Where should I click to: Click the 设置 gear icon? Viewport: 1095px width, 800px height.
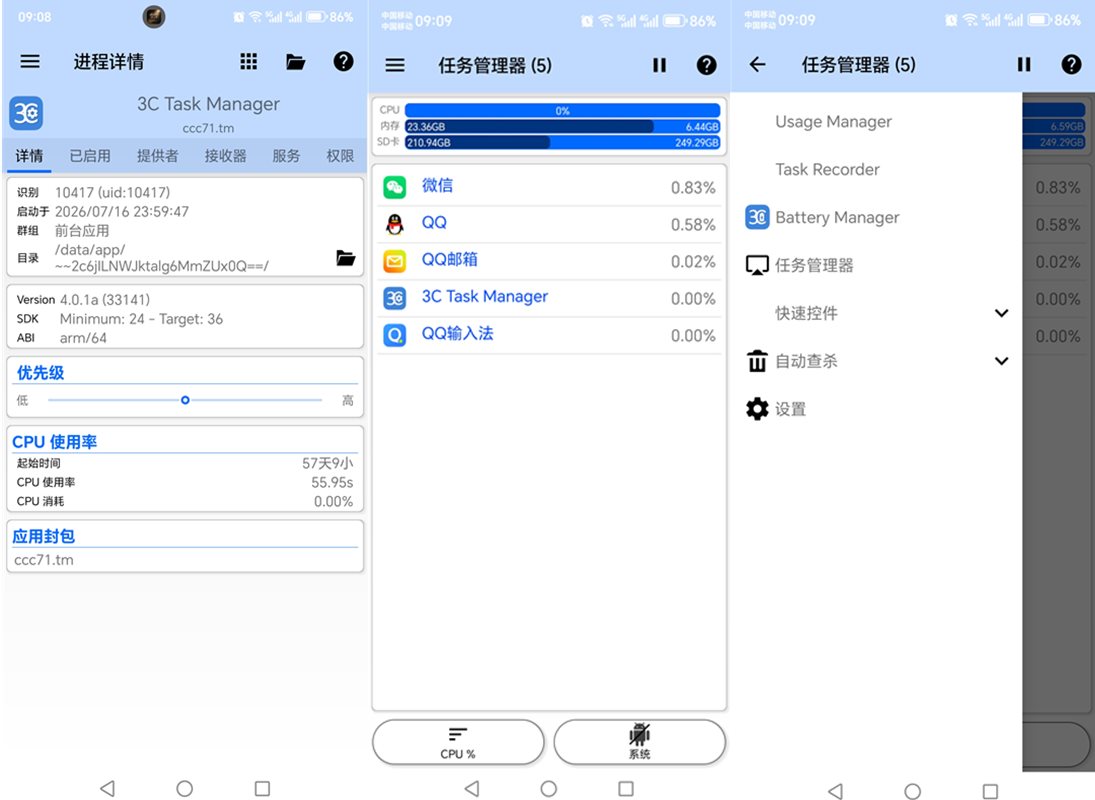[x=757, y=409]
